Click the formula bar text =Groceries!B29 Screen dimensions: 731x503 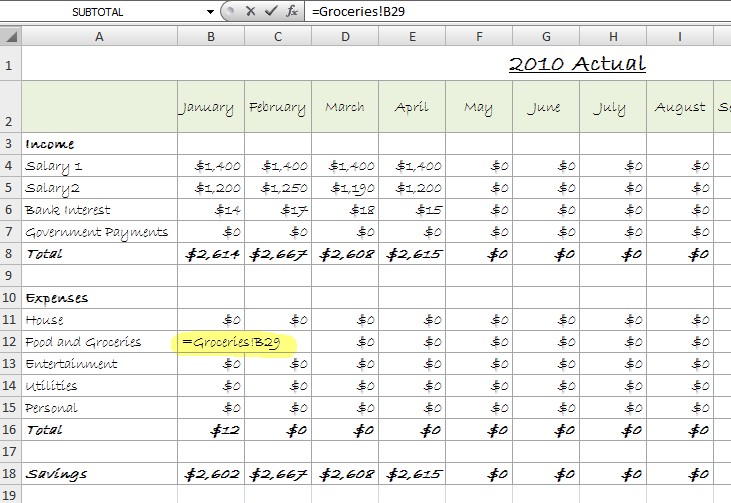358,11
